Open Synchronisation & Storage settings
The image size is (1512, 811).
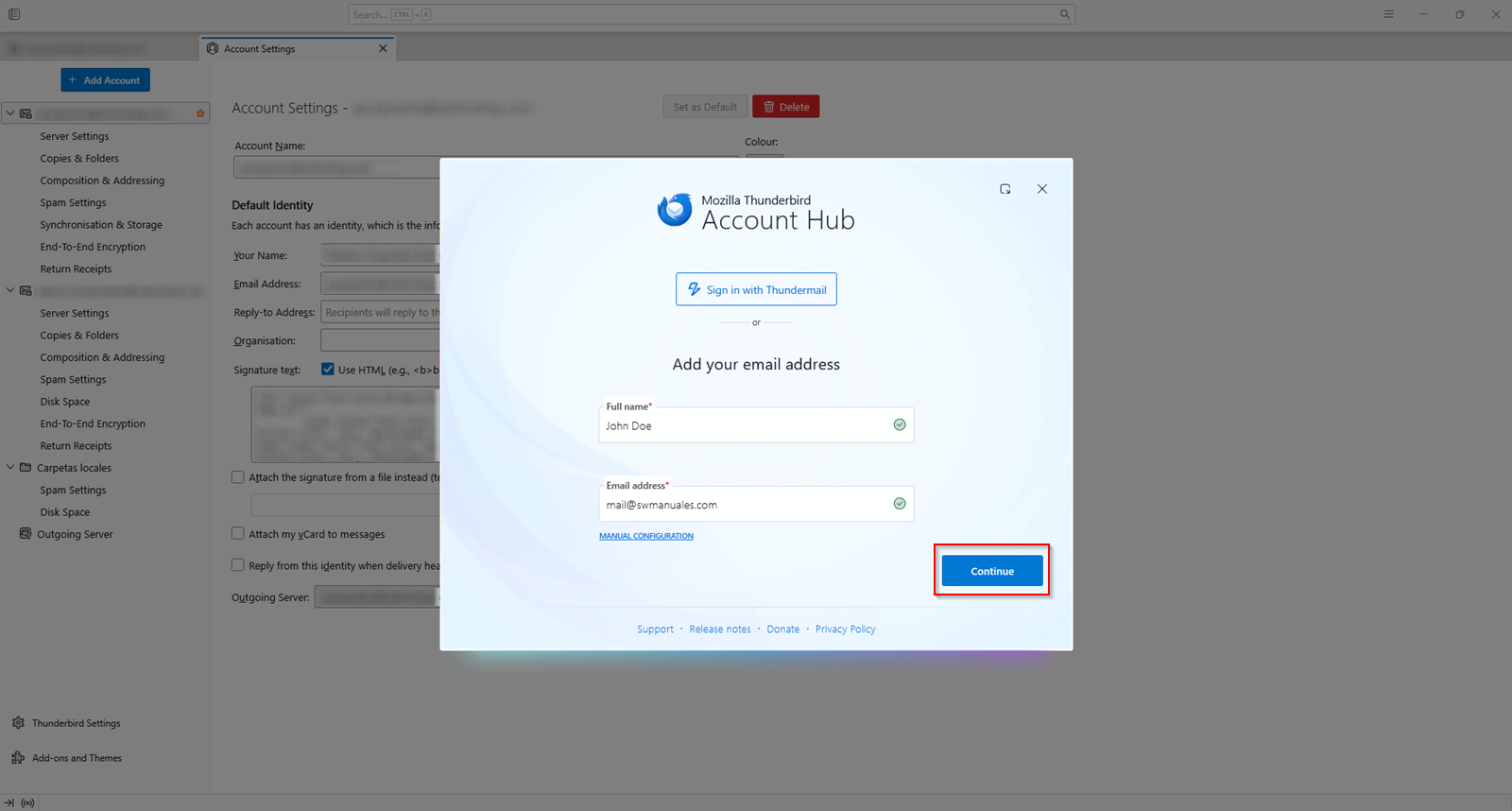[x=101, y=225]
